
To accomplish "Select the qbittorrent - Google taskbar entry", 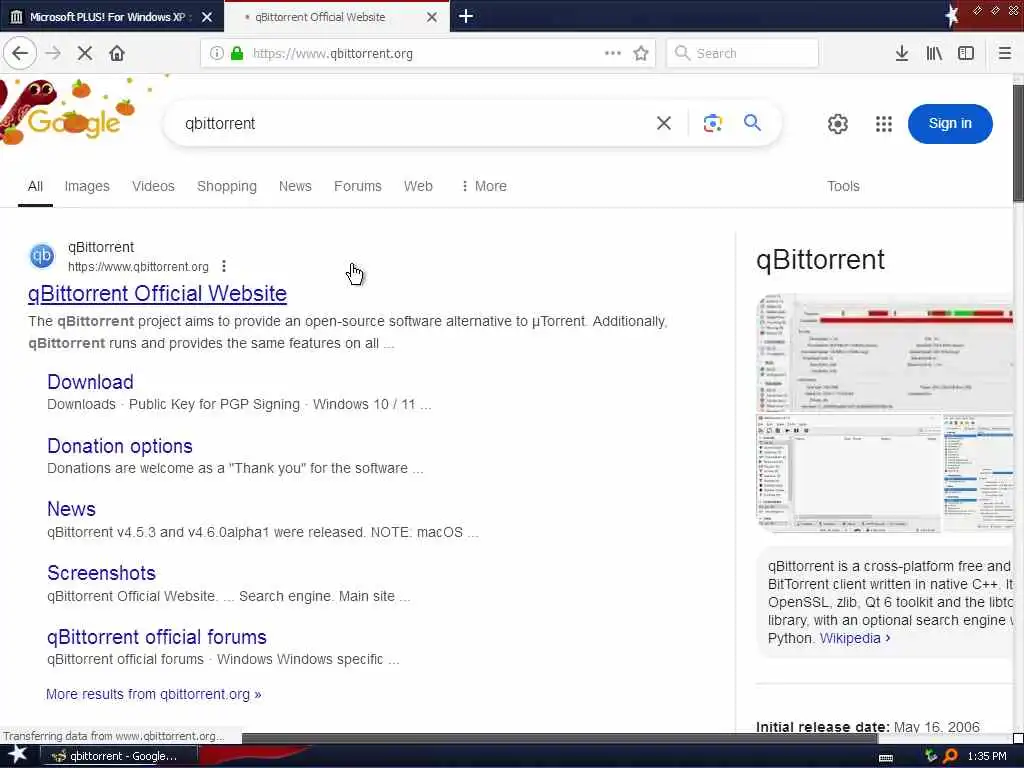I will point(119,756).
